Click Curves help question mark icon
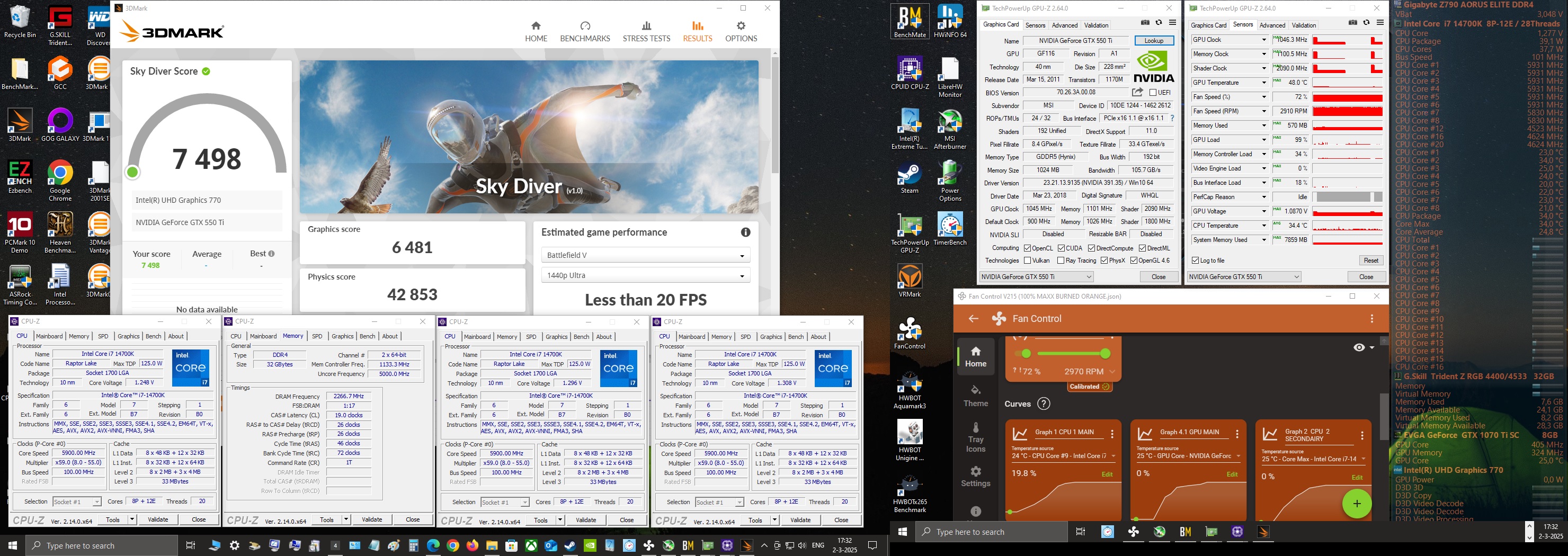The image size is (1568, 556). click(x=1044, y=404)
